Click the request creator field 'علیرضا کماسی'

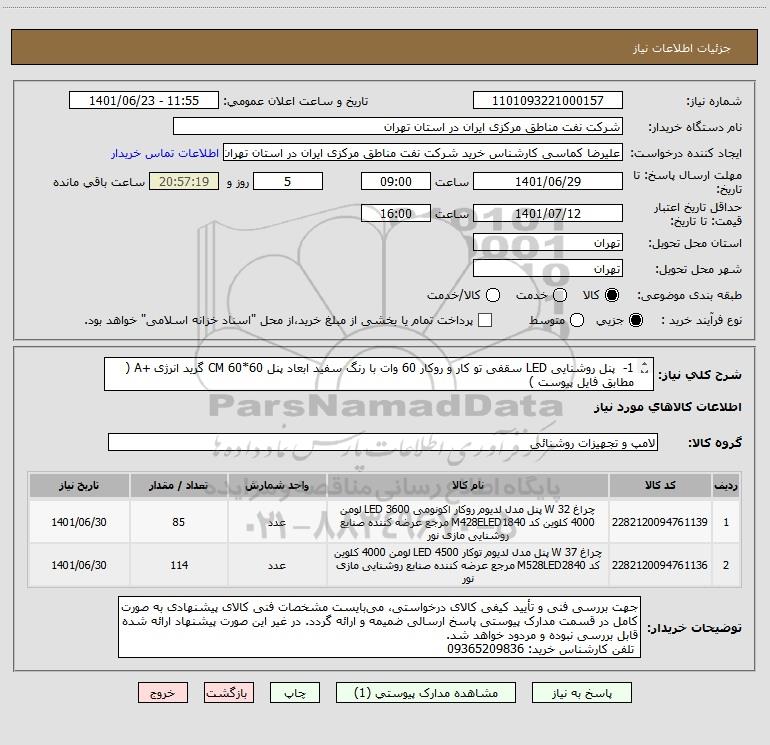point(423,153)
